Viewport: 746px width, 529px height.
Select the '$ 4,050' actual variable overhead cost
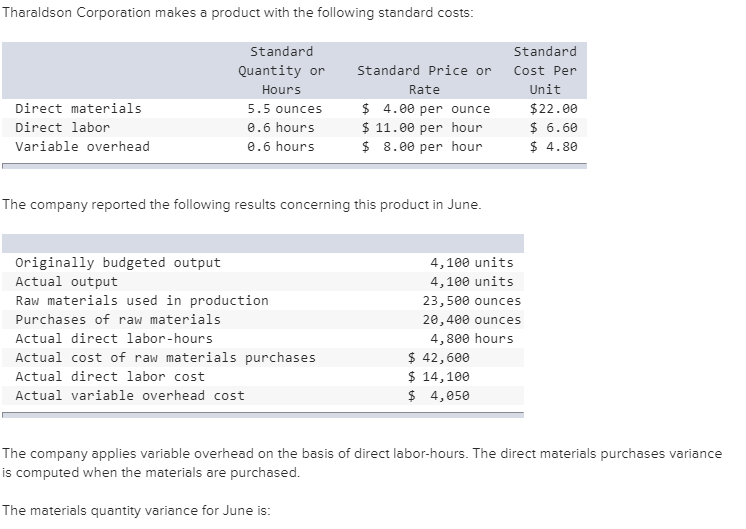coord(439,395)
